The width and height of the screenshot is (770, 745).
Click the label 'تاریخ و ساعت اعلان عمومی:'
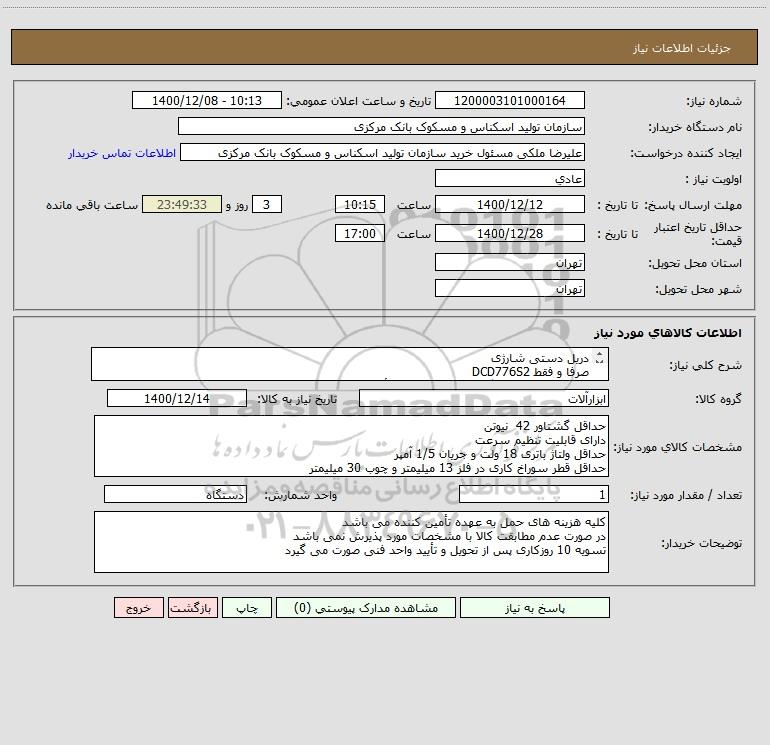pyautogui.click(x=358, y=101)
